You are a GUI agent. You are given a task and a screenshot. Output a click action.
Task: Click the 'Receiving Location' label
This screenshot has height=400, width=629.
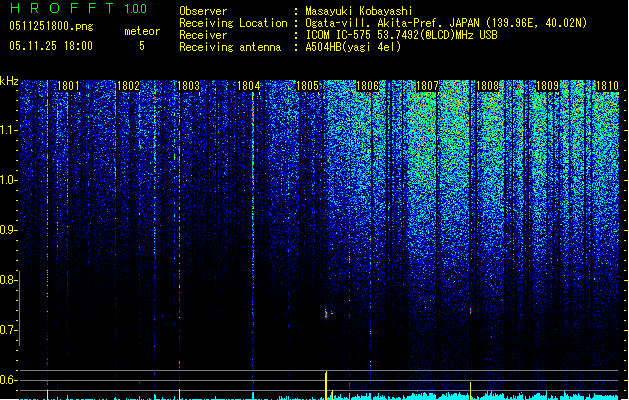tap(233, 23)
